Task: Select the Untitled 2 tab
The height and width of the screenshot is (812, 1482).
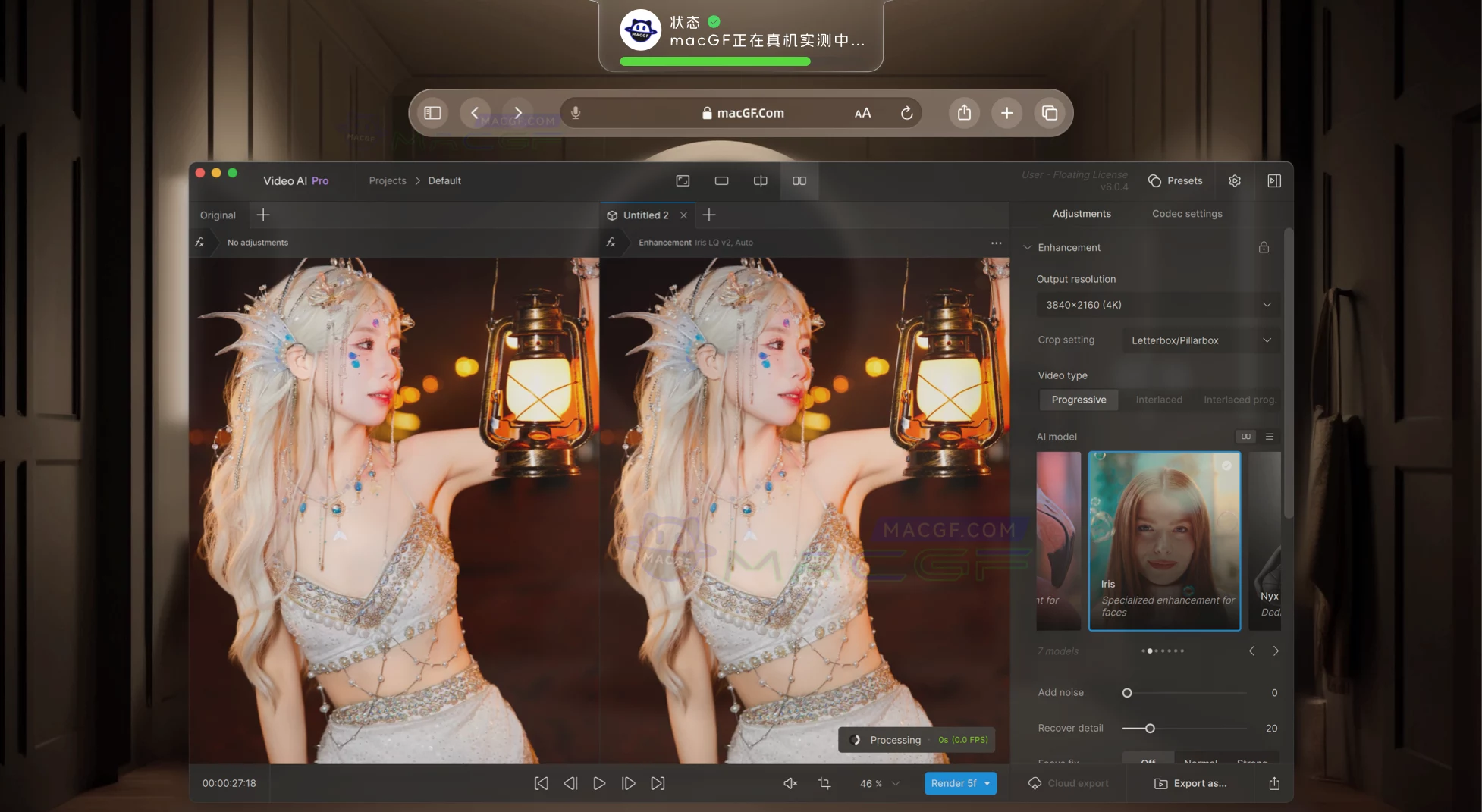Action: (645, 215)
